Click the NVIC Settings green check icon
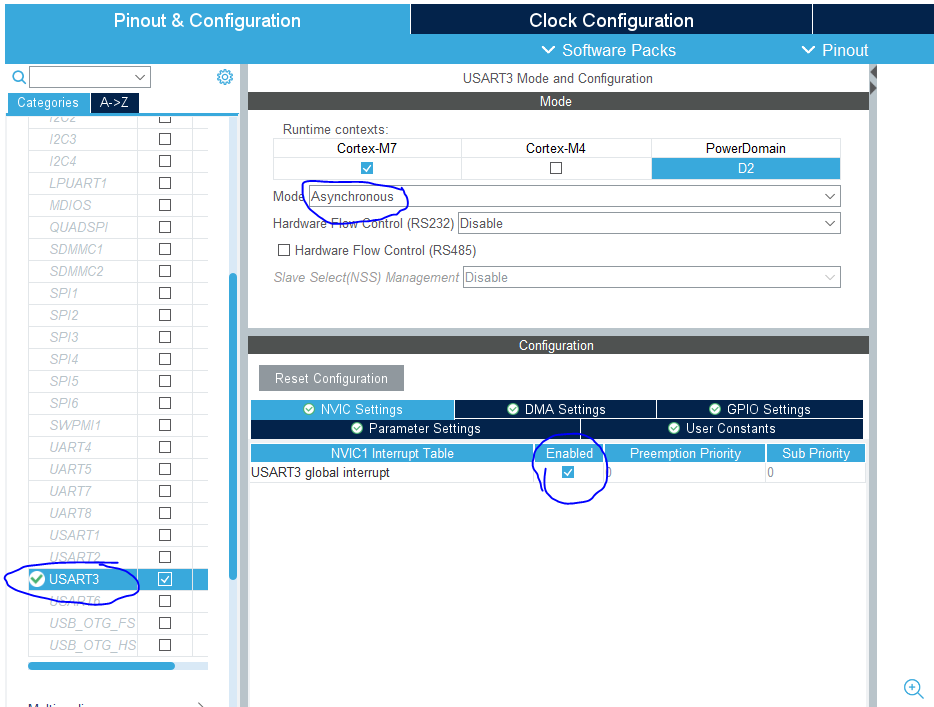The height and width of the screenshot is (707, 934). pyautogui.click(x=309, y=409)
